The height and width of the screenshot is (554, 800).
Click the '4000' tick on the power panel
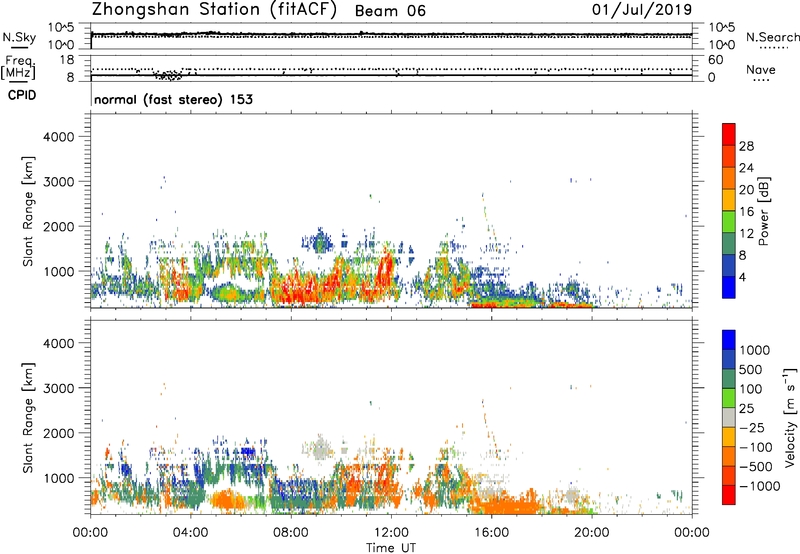pyautogui.click(x=58, y=137)
